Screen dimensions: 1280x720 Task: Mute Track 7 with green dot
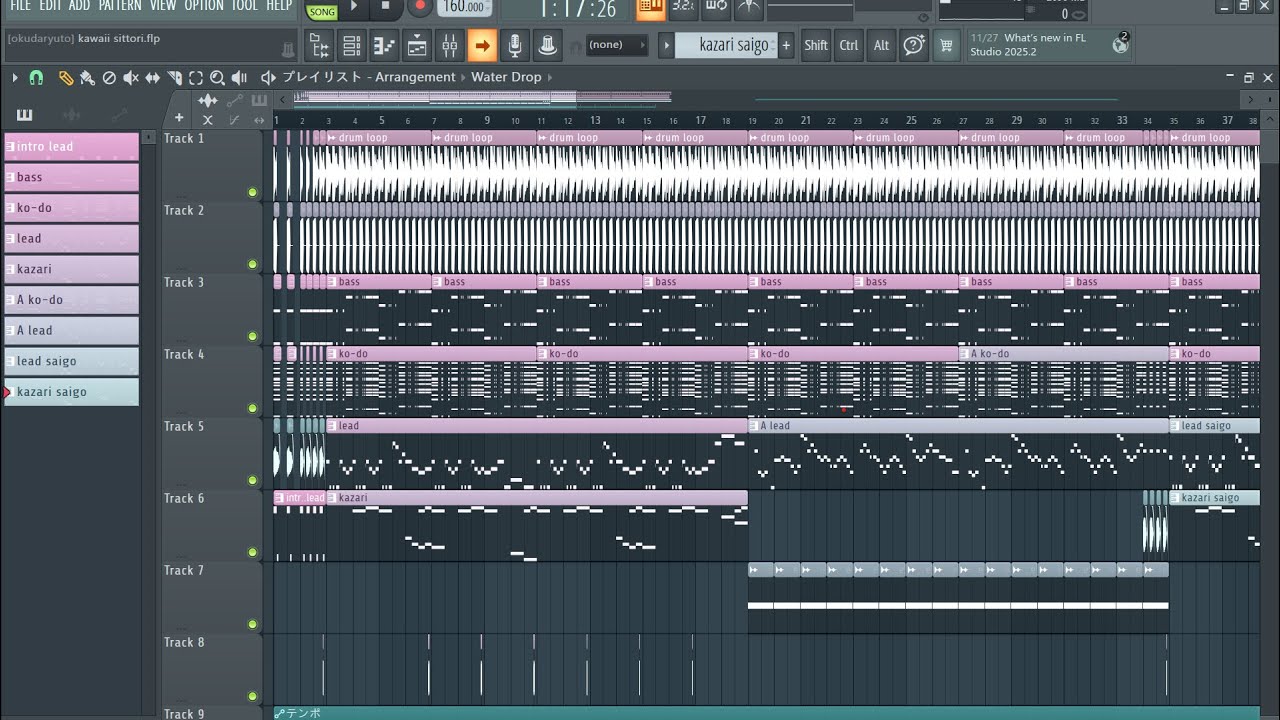click(x=252, y=624)
